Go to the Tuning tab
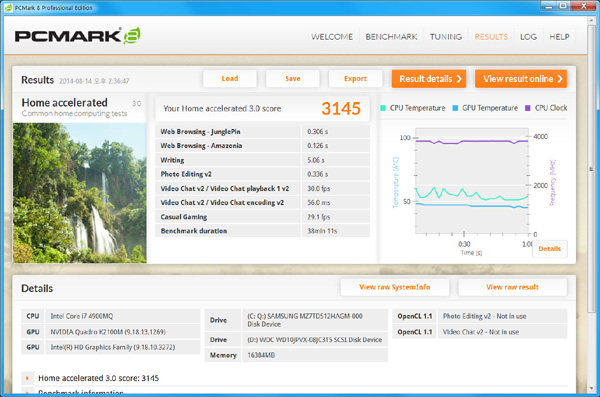This screenshot has height=397, width=600. point(446,37)
